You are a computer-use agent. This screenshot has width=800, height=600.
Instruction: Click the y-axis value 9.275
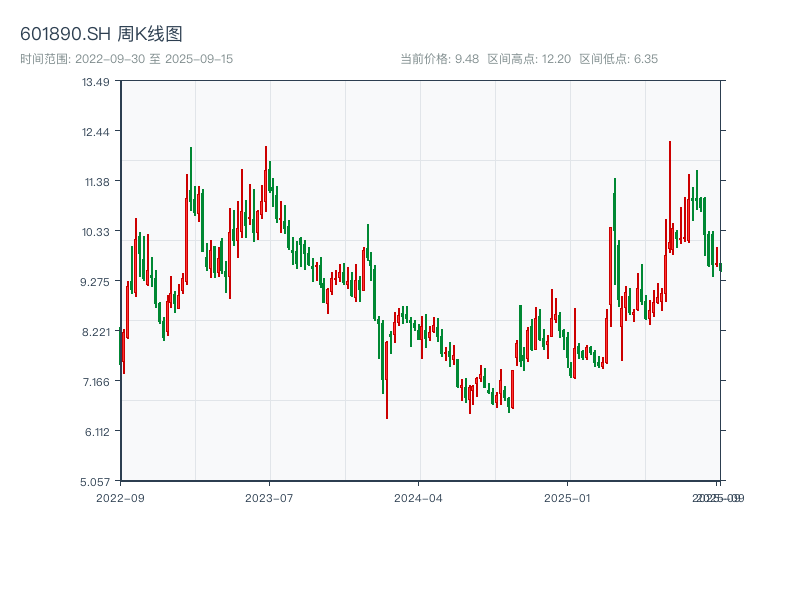click(95, 282)
